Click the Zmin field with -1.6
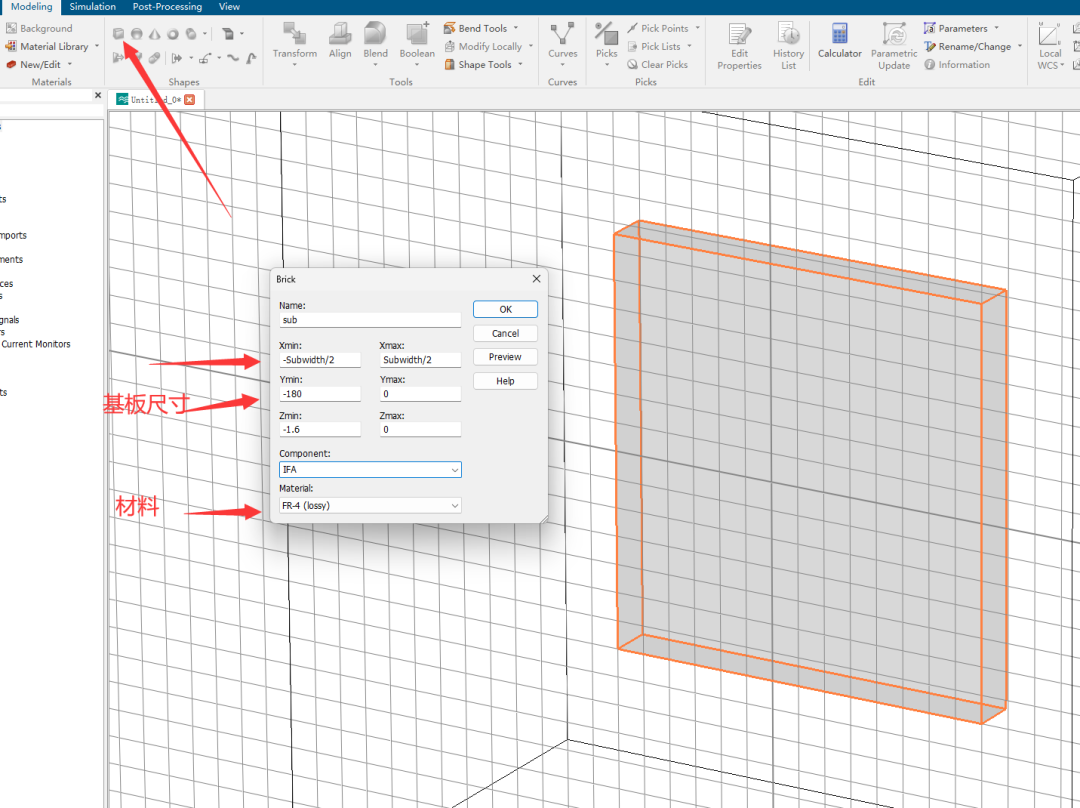 320,430
